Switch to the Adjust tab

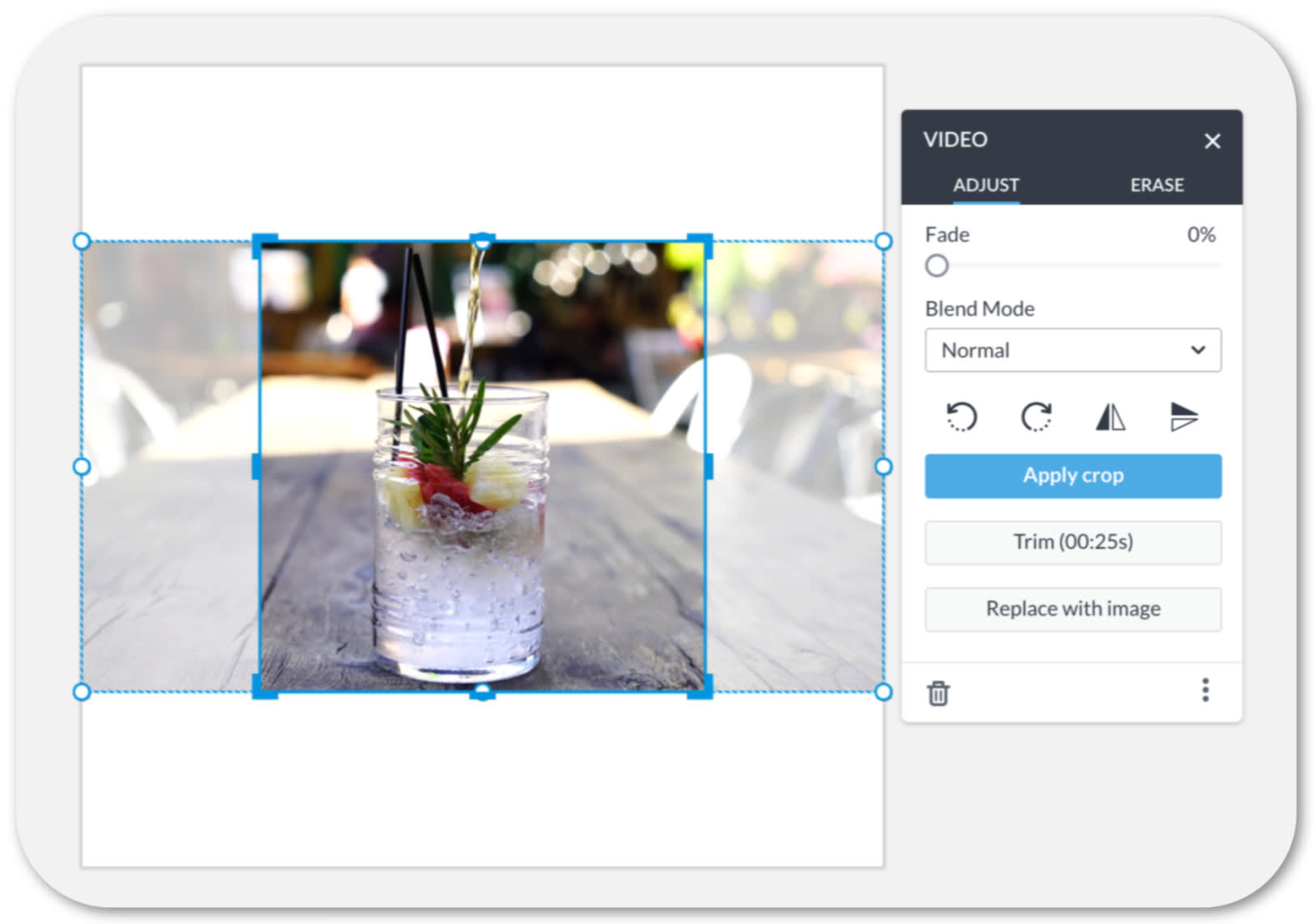[x=986, y=185]
